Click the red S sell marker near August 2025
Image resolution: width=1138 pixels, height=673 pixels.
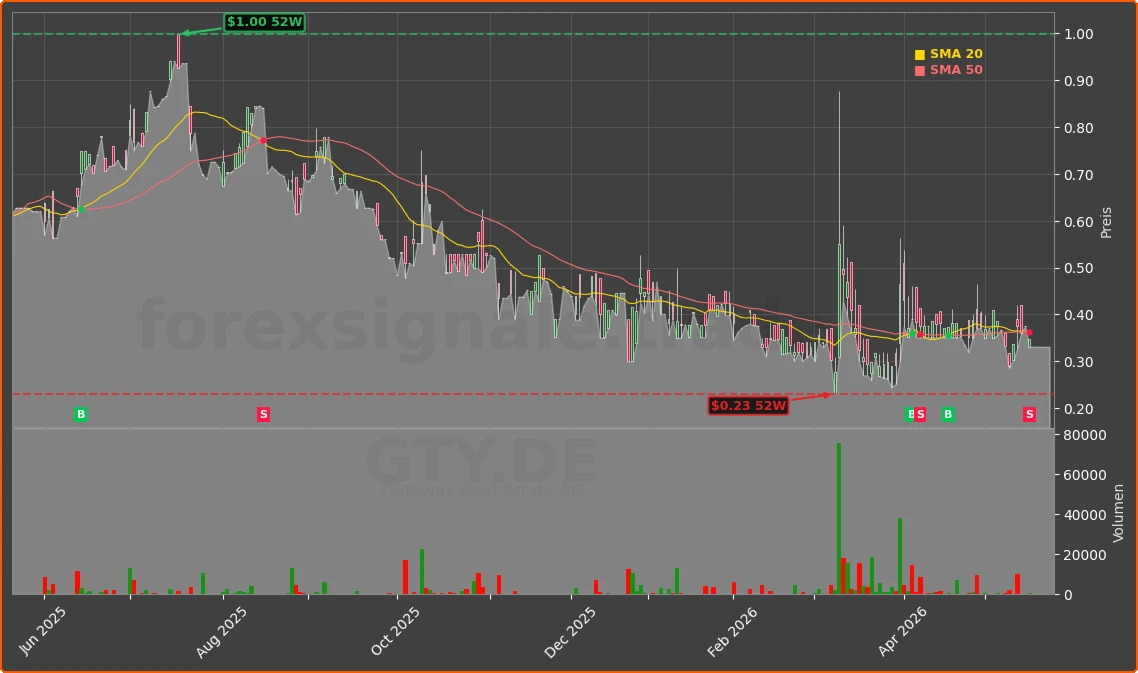(x=263, y=415)
